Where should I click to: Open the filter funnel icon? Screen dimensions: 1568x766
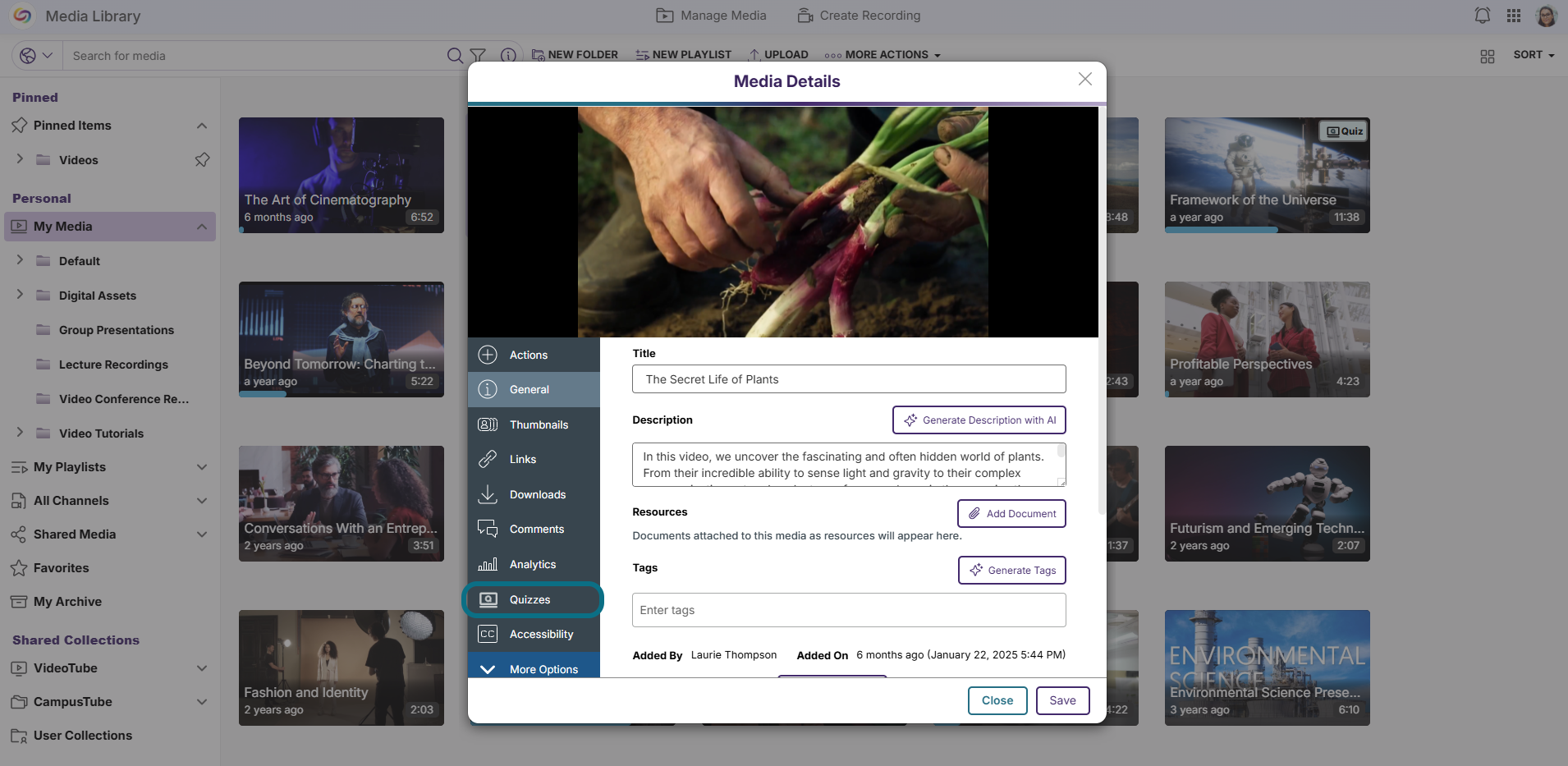[x=478, y=55]
